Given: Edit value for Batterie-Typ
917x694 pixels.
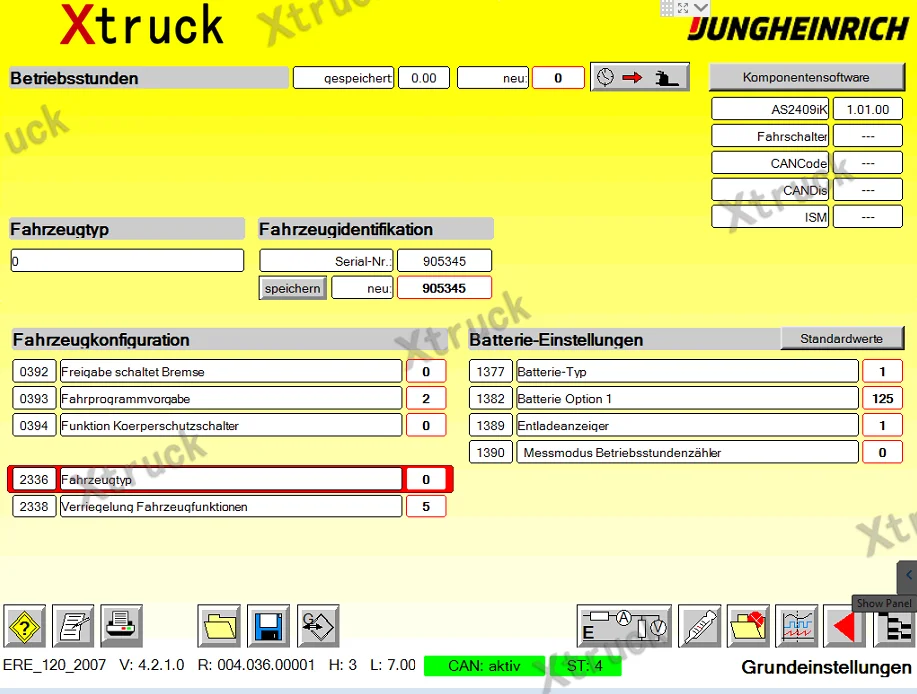Looking at the screenshot, I should pyautogui.click(x=882, y=371).
